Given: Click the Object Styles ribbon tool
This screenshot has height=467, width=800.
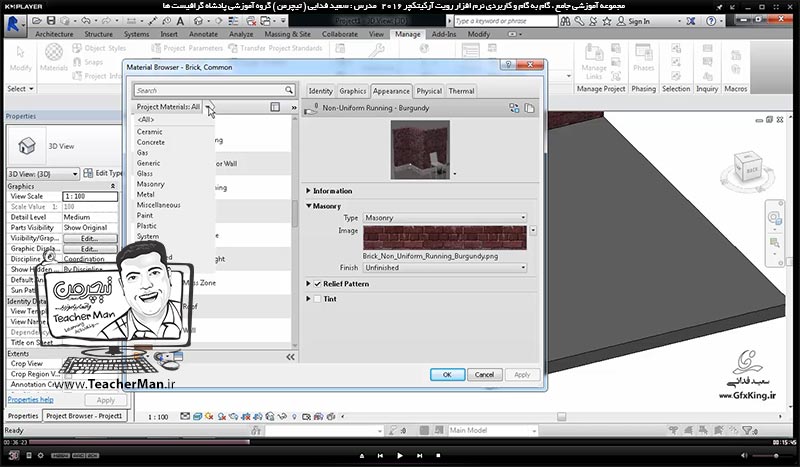Looking at the screenshot, I should [99, 48].
